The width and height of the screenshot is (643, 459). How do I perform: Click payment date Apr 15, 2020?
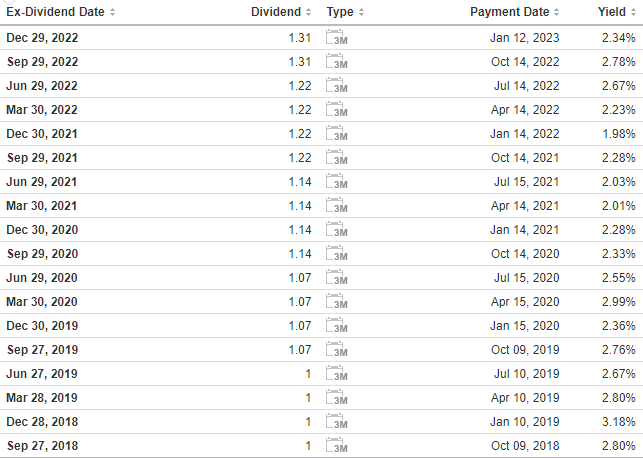point(525,302)
